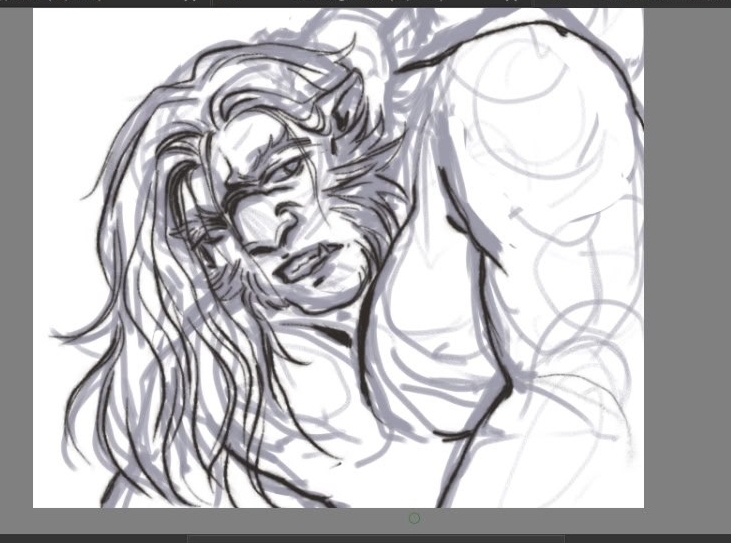Click the green brush cursor circle below the canvas

[414, 518]
